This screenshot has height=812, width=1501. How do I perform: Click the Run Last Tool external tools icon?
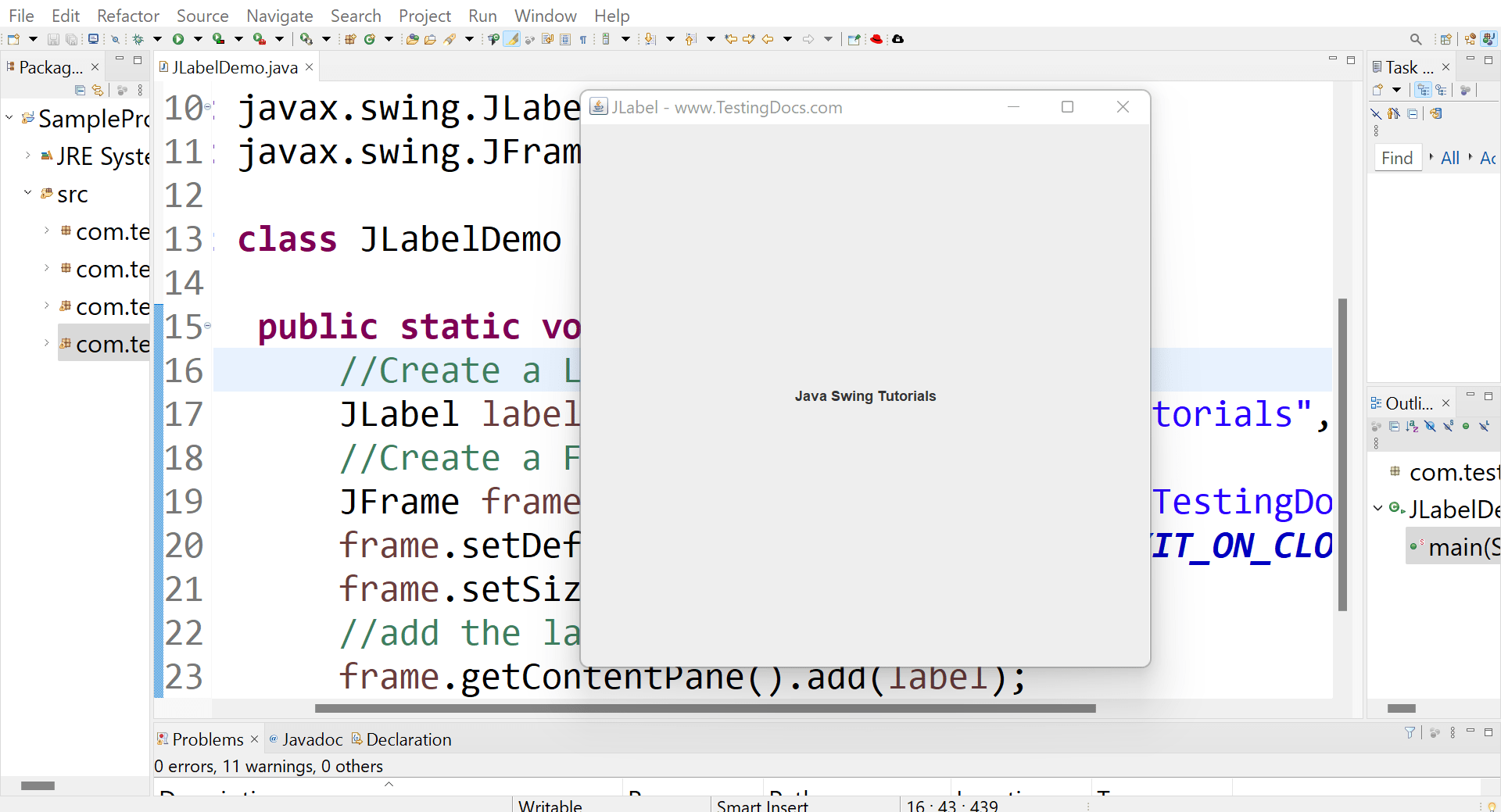260,39
